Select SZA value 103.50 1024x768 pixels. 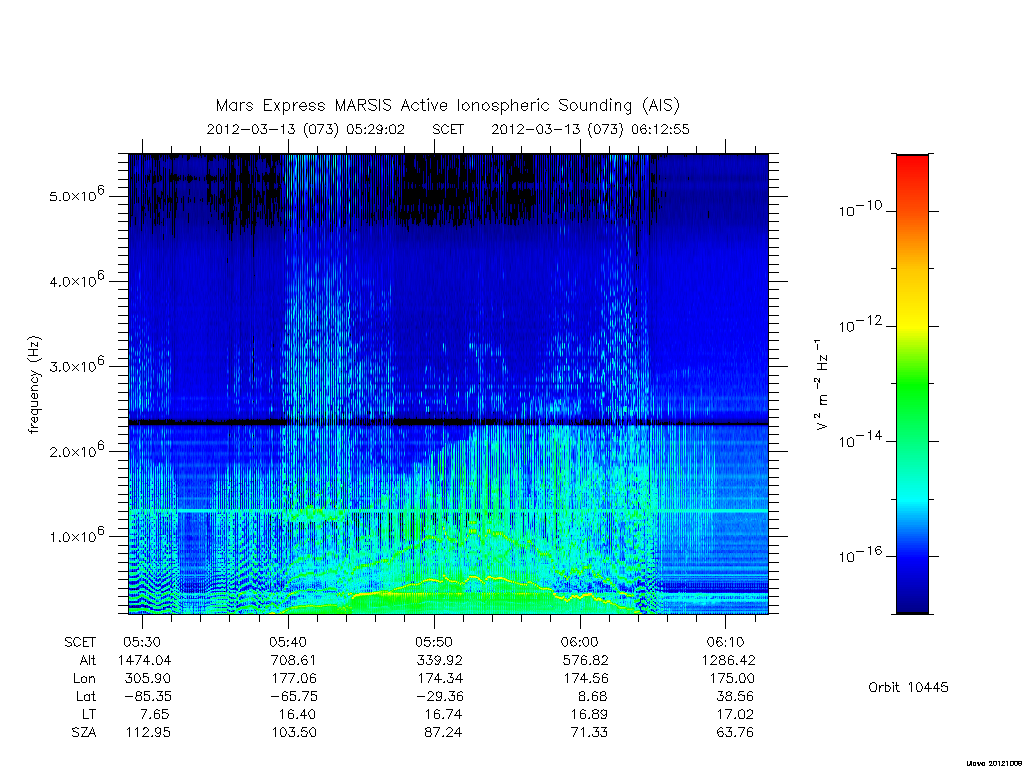[x=294, y=733]
